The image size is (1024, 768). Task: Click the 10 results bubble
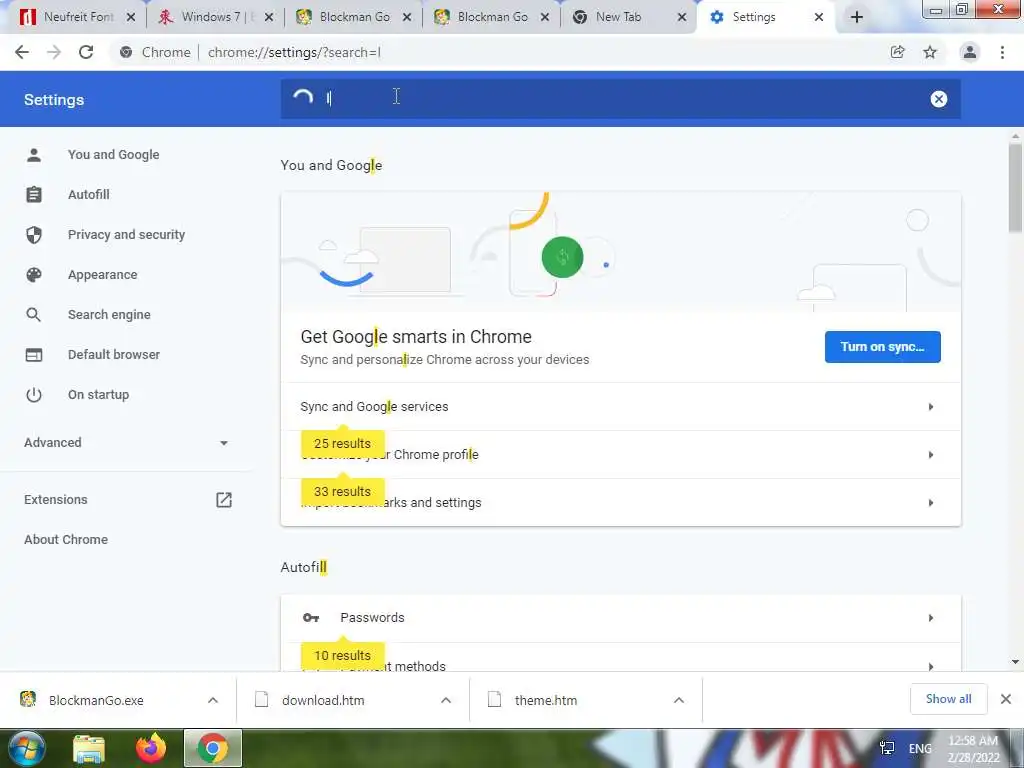tap(342, 656)
